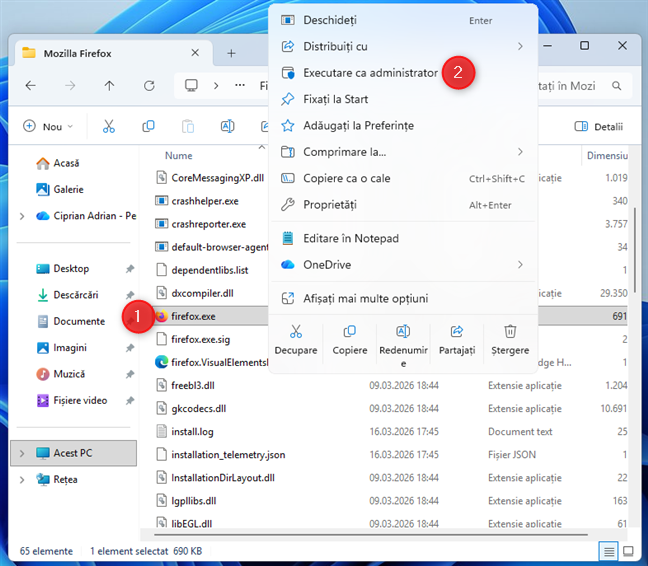Viewport: 648px width, 566px height.
Task: Select install.log file
Action: pos(185,432)
